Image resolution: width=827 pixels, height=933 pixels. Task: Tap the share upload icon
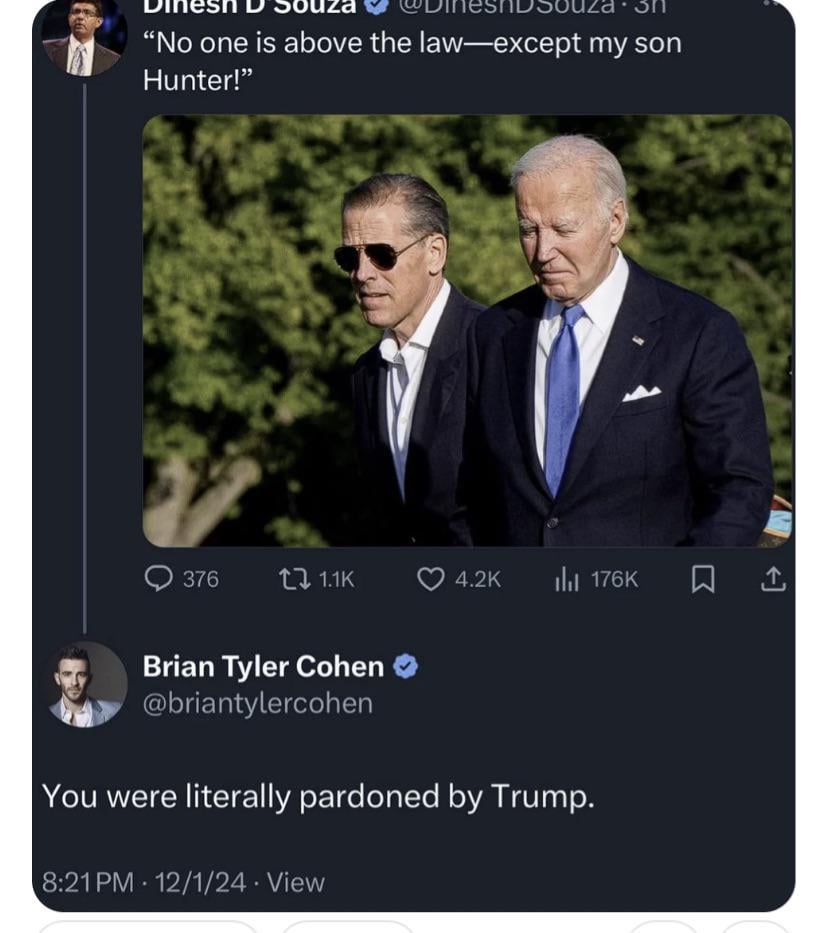pyautogui.click(x=773, y=578)
